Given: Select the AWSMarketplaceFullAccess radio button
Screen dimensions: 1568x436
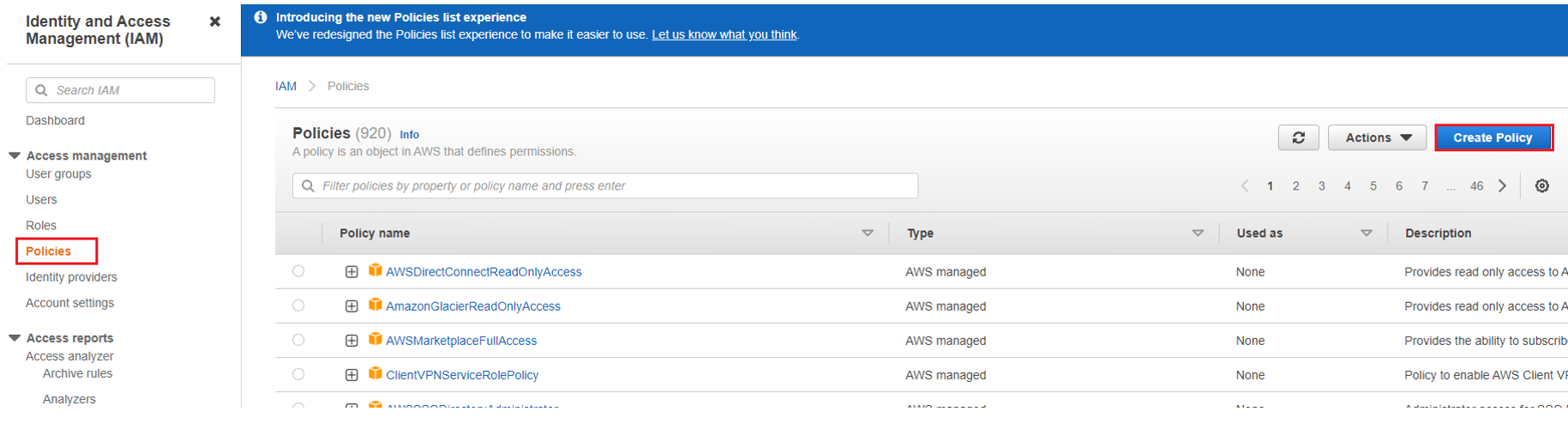Looking at the screenshot, I should click(x=298, y=340).
